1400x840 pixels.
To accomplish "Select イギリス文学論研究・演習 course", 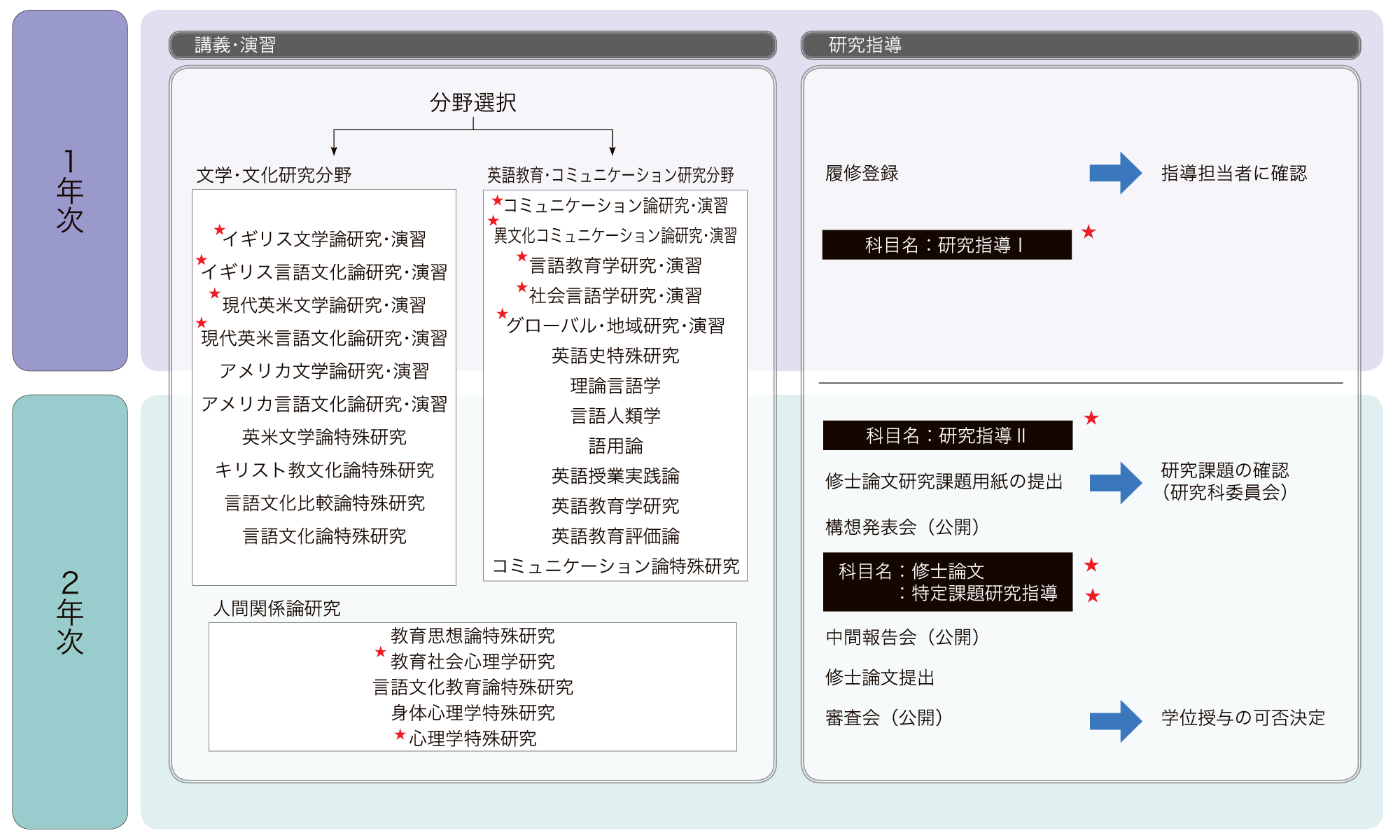I will click(323, 239).
